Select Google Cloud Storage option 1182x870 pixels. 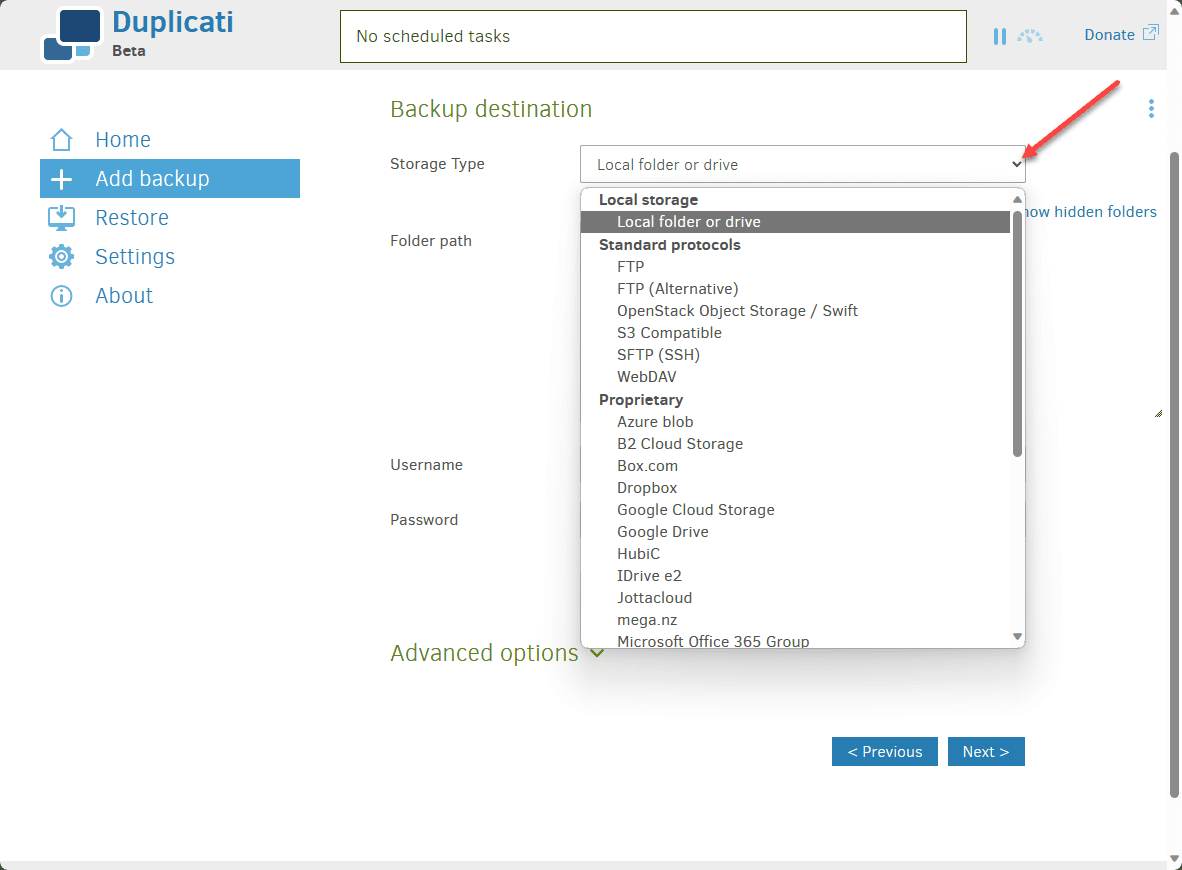point(795,510)
